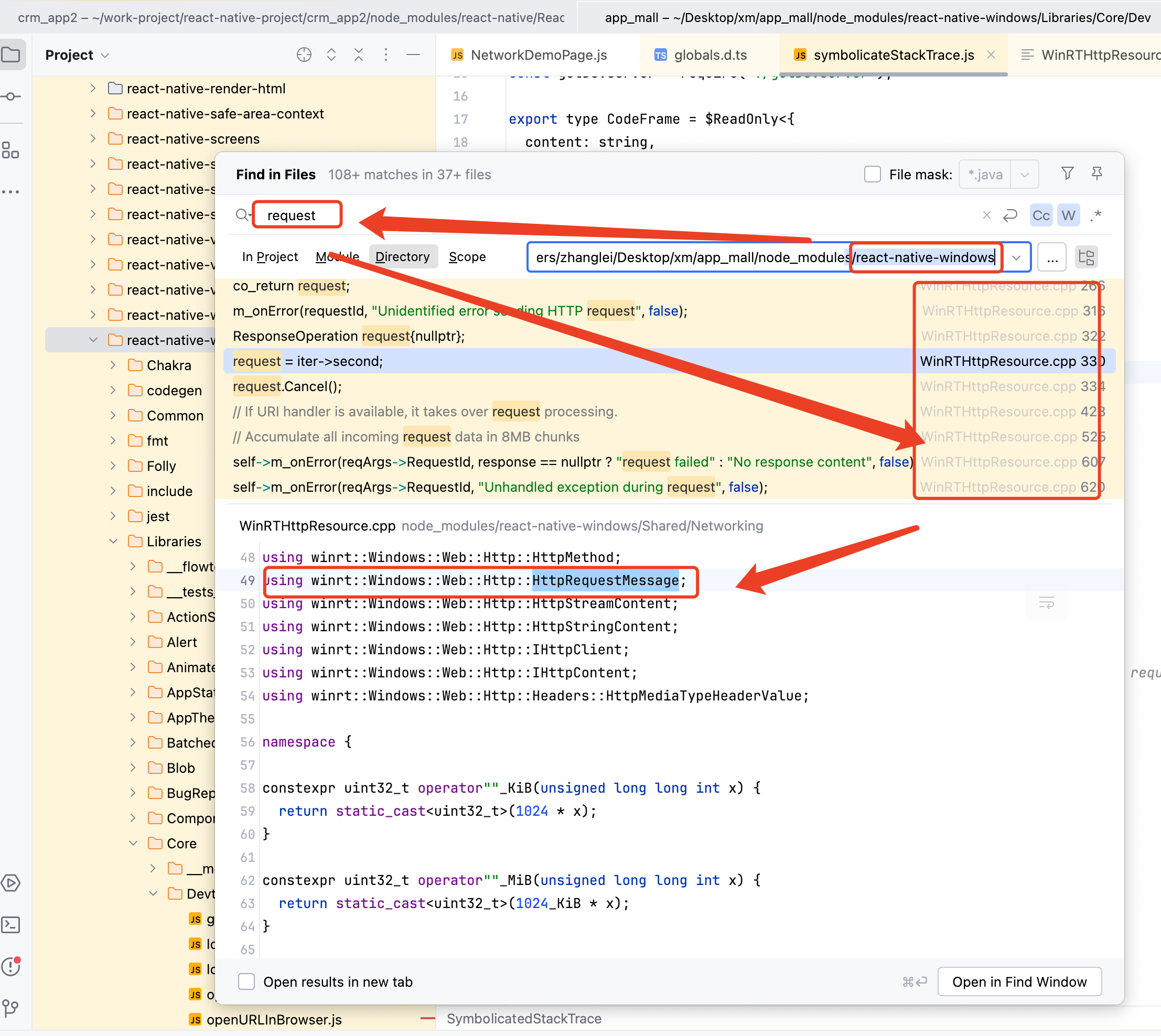Switch to the globals.d.ts tab
The width and height of the screenshot is (1161, 1036).
(x=709, y=55)
